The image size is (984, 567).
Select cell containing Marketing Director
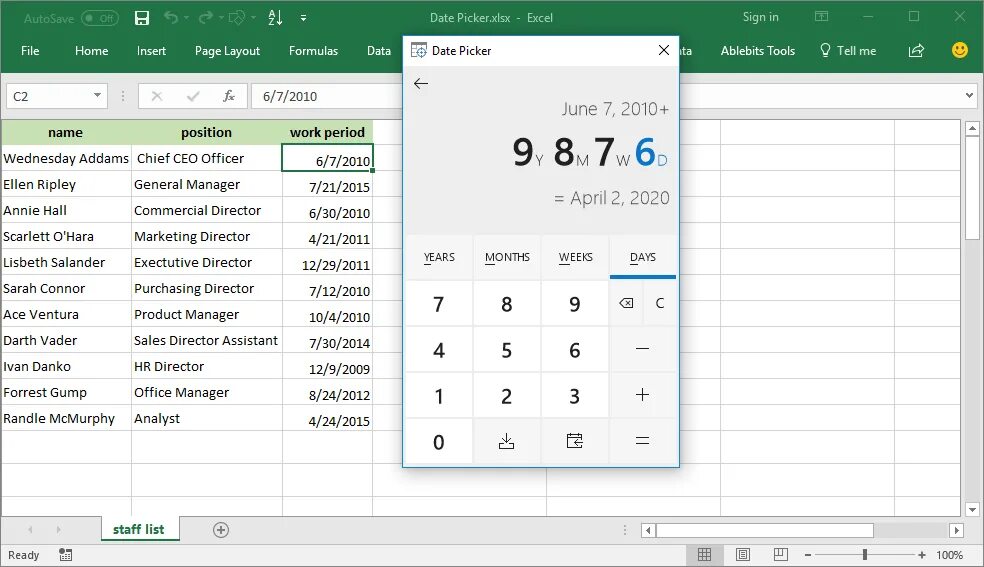[x=207, y=236]
